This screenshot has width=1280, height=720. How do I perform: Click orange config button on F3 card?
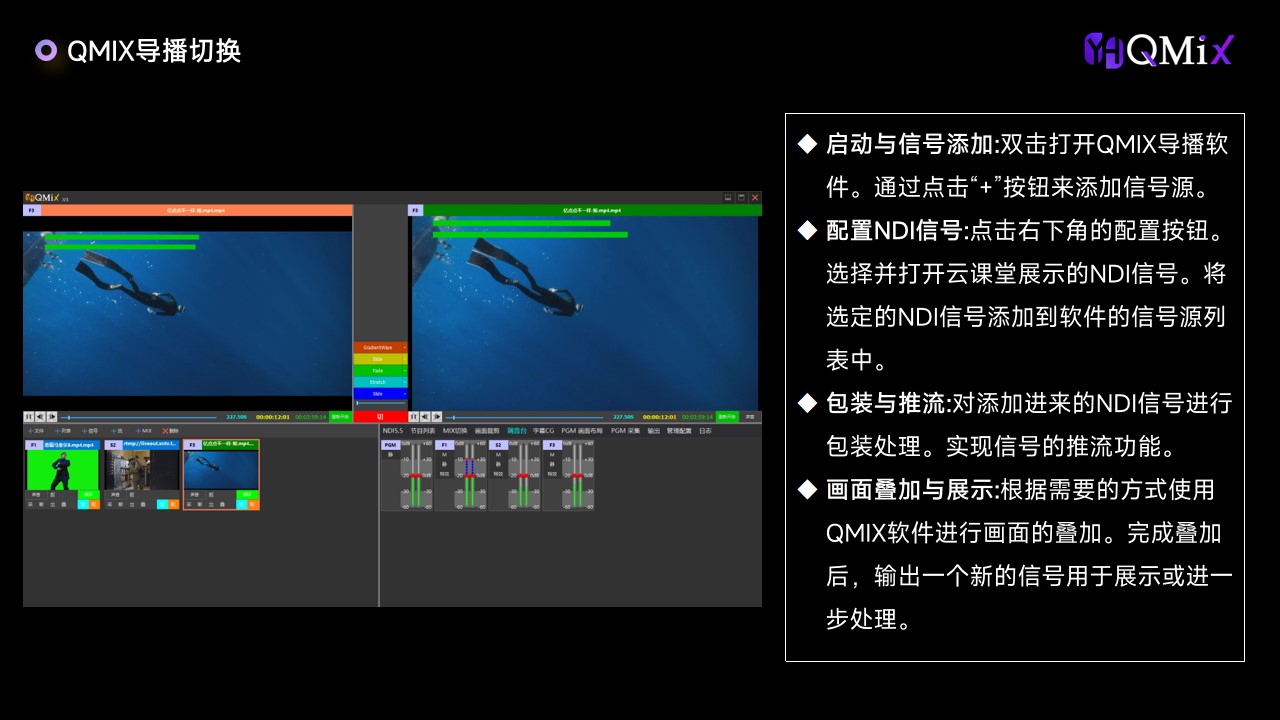(253, 505)
